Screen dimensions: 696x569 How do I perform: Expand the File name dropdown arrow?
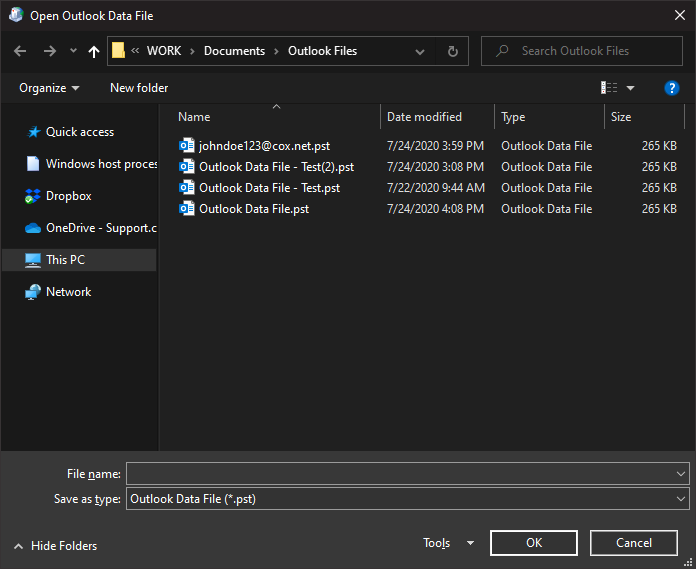[681, 474]
